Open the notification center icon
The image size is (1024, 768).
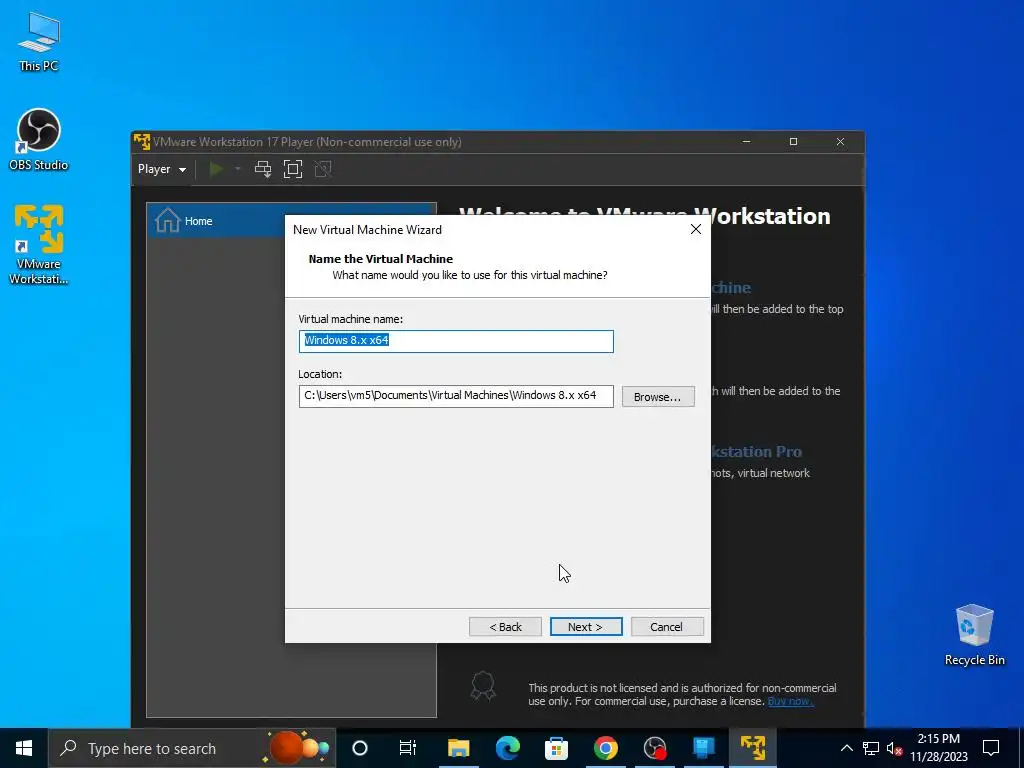coord(991,748)
